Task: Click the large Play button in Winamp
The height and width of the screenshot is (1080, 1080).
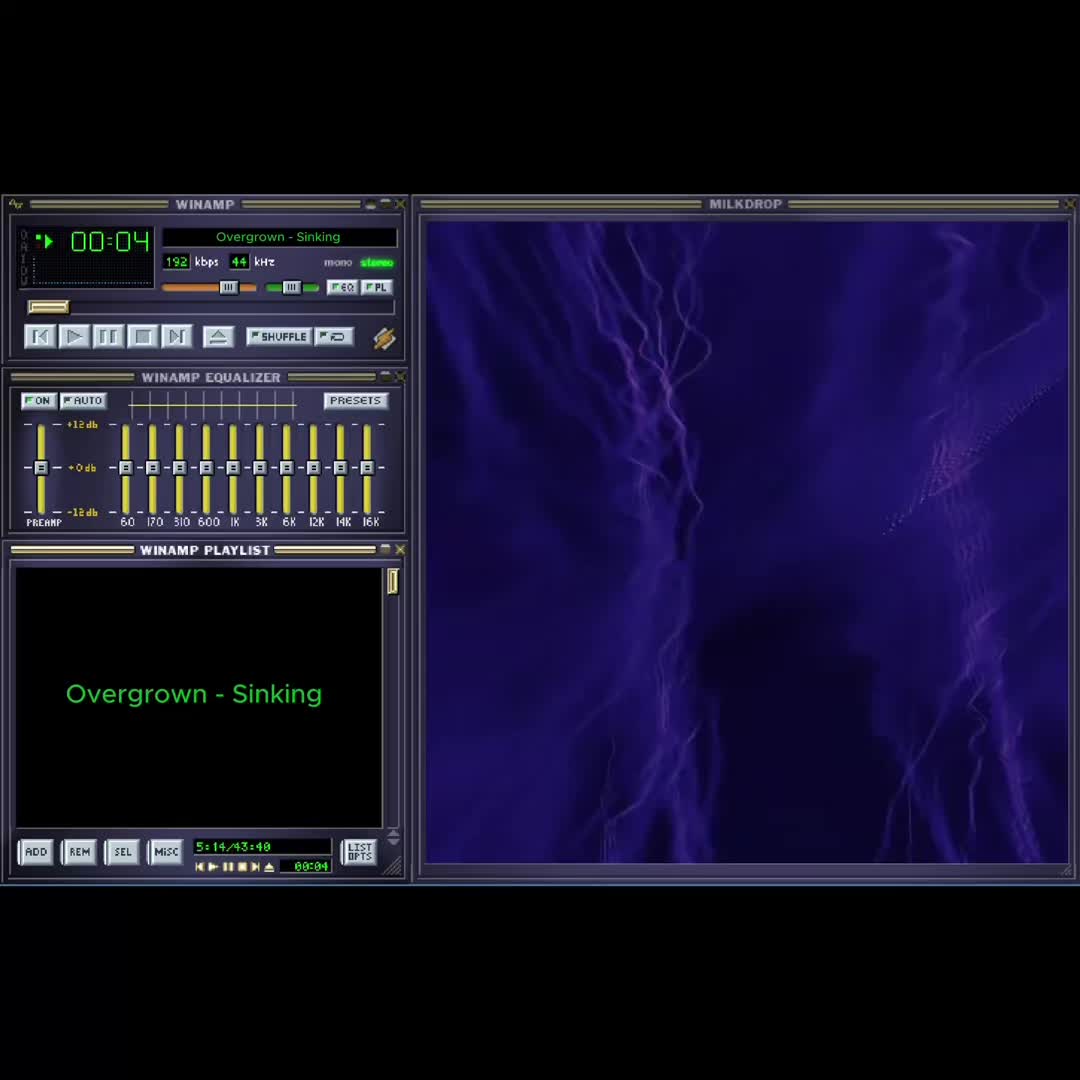Action: [x=74, y=337]
